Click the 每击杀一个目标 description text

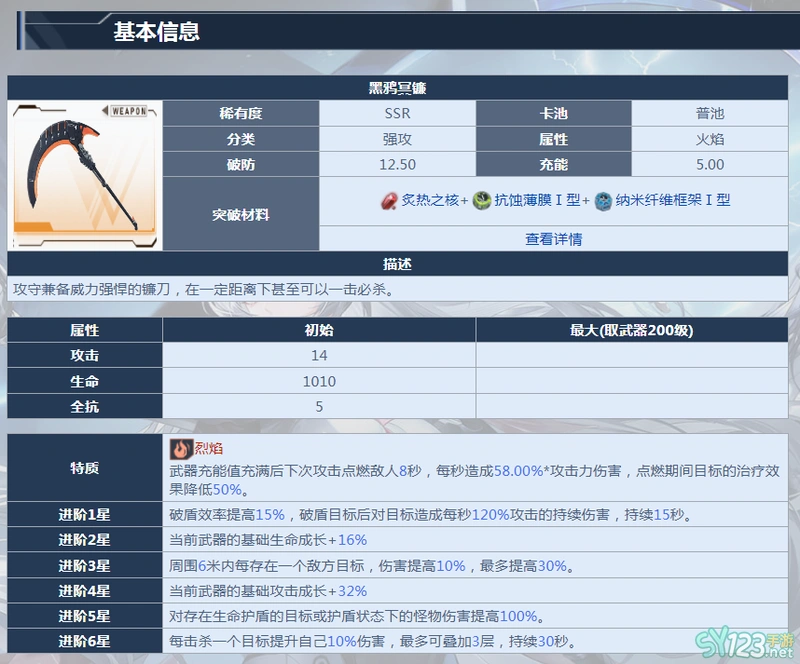tap(373, 641)
